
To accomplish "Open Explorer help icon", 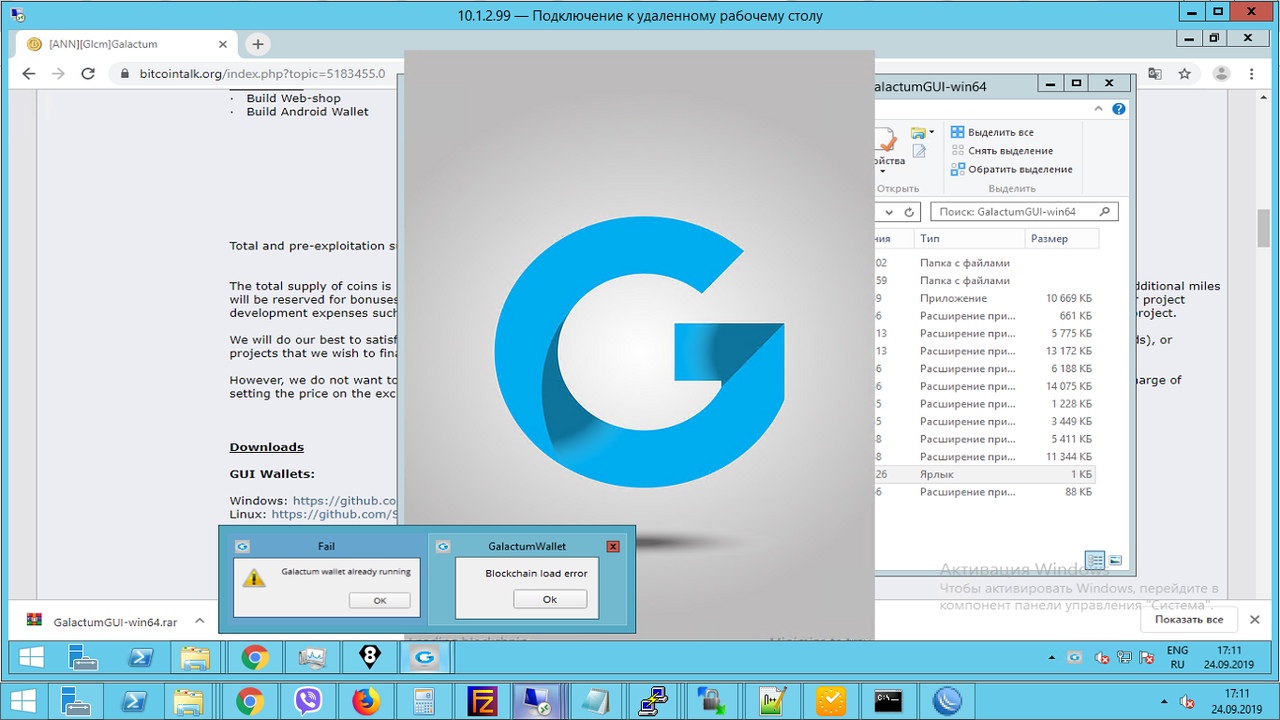I will (1119, 109).
